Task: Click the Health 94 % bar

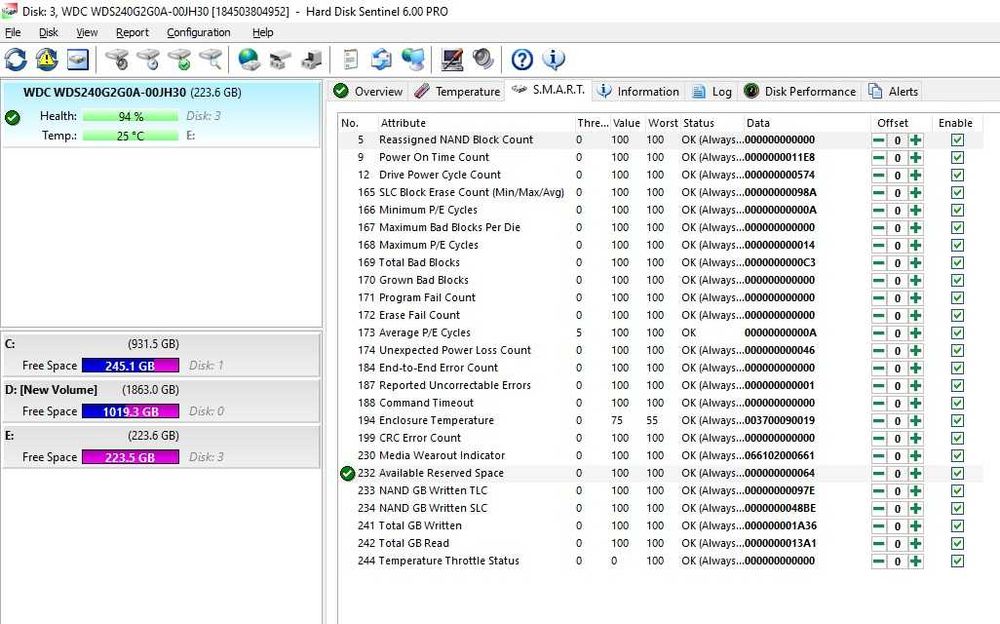Action: tap(130, 116)
